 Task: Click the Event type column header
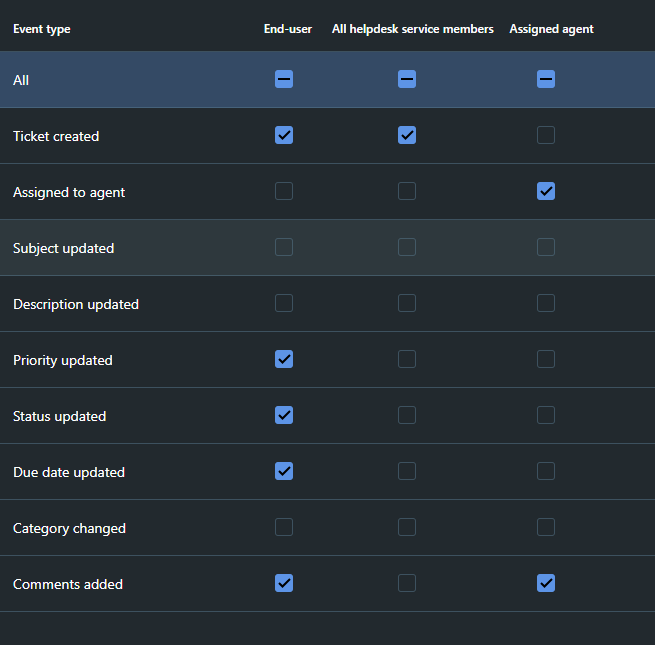[42, 29]
